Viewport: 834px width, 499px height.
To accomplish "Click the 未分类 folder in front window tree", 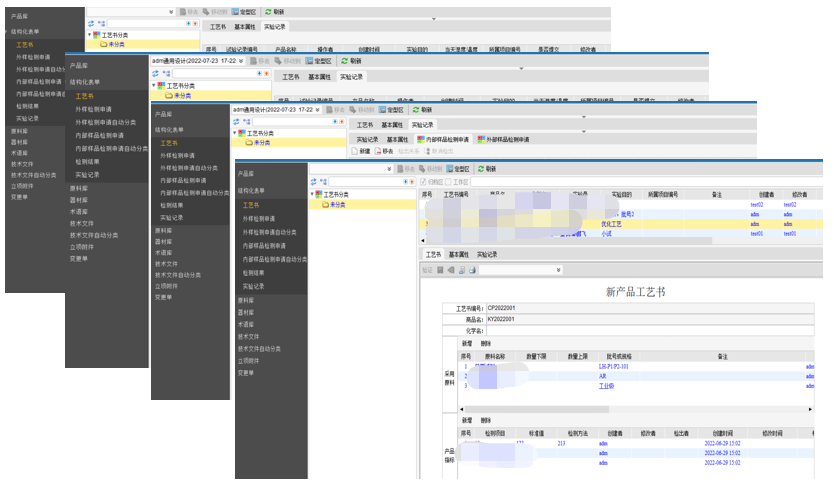I will (334, 204).
